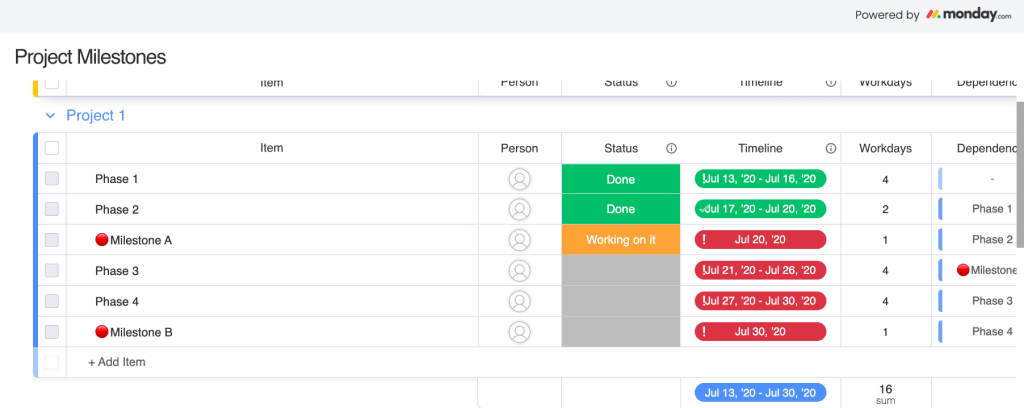Image resolution: width=1024 pixels, height=408 pixels.
Task: Change the Working on it status
Action: [620, 240]
